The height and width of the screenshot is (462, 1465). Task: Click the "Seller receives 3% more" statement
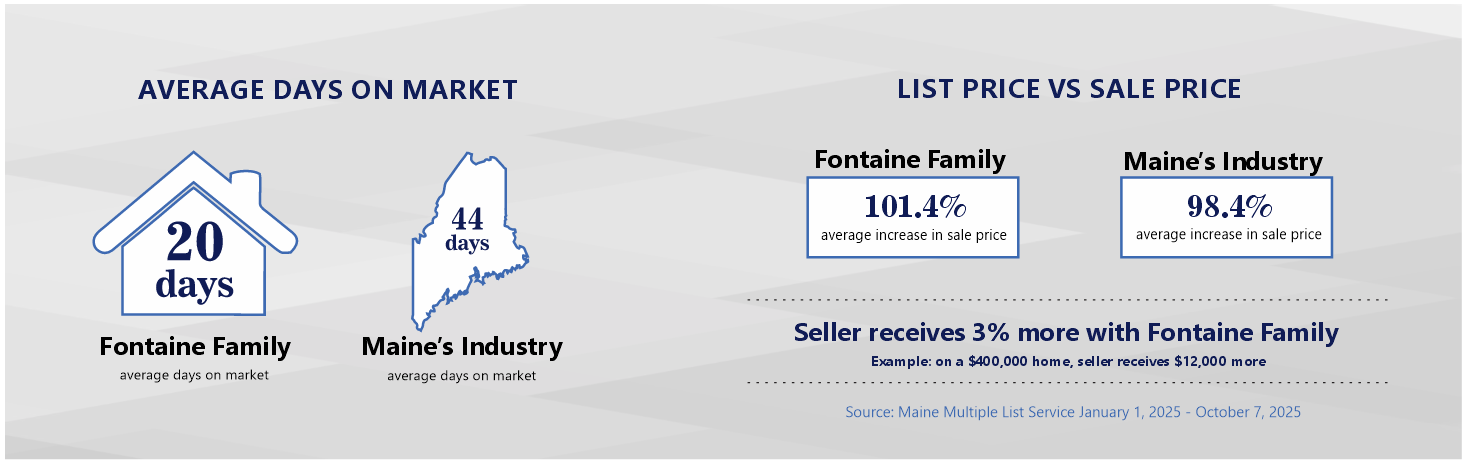point(1066,333)
